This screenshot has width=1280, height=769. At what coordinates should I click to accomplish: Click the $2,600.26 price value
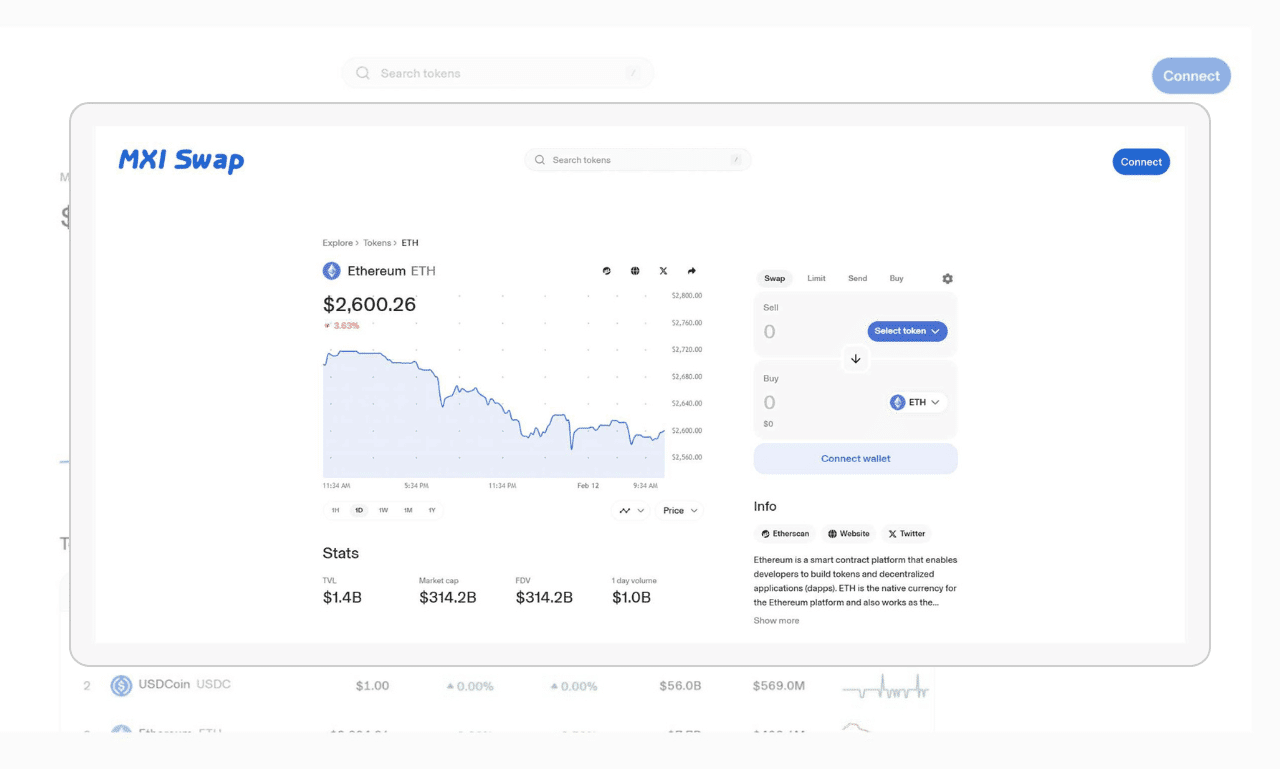click(369, 304)
